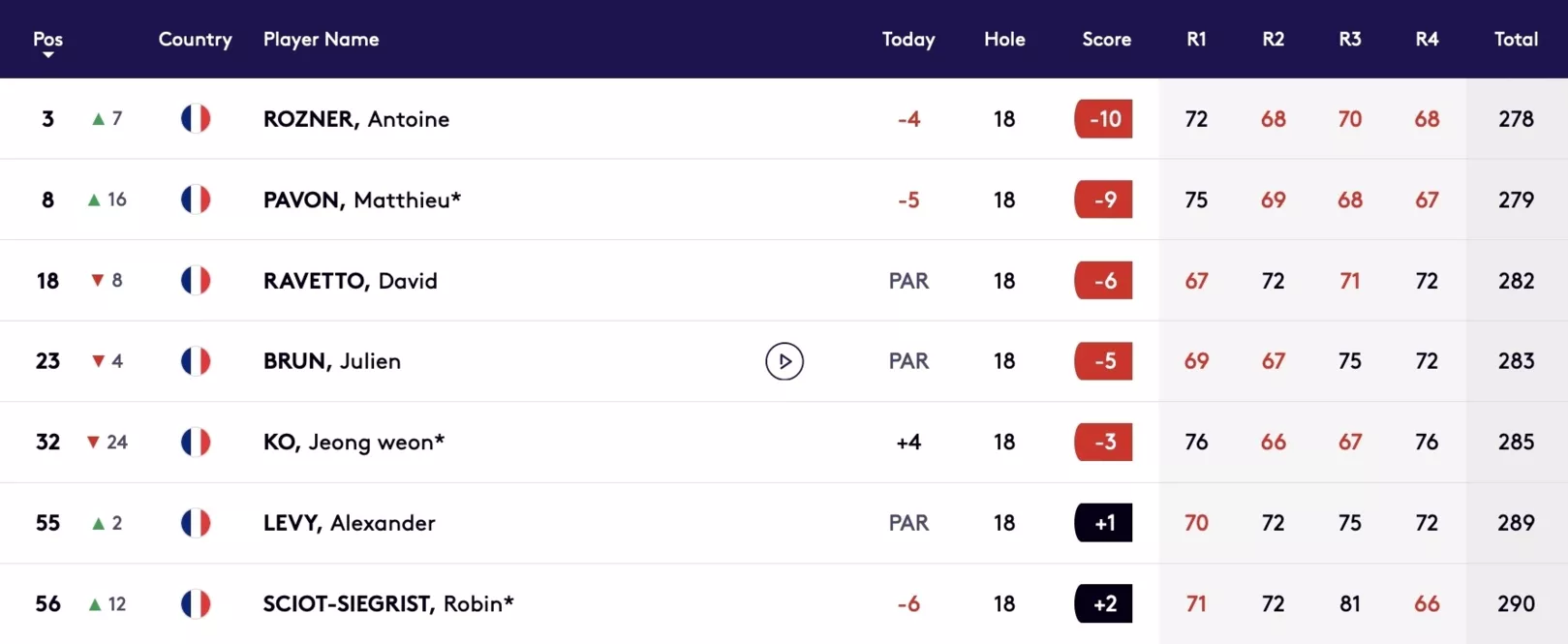Click the Country column header
The width and height of the screenshot is (1568, 644).
click(x=196, y=40)
